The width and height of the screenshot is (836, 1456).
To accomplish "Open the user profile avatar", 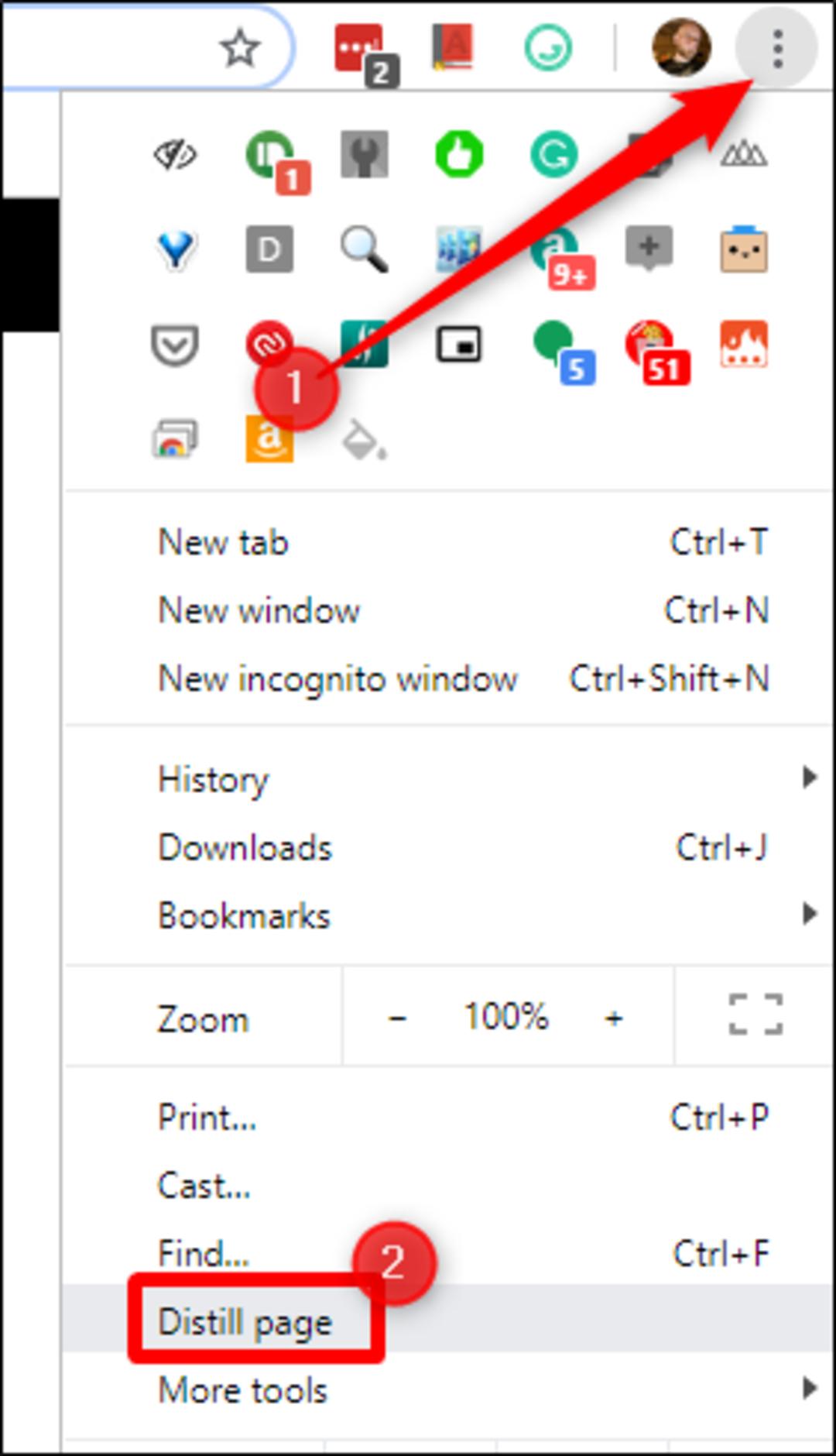I will click(x=681, y=47).
